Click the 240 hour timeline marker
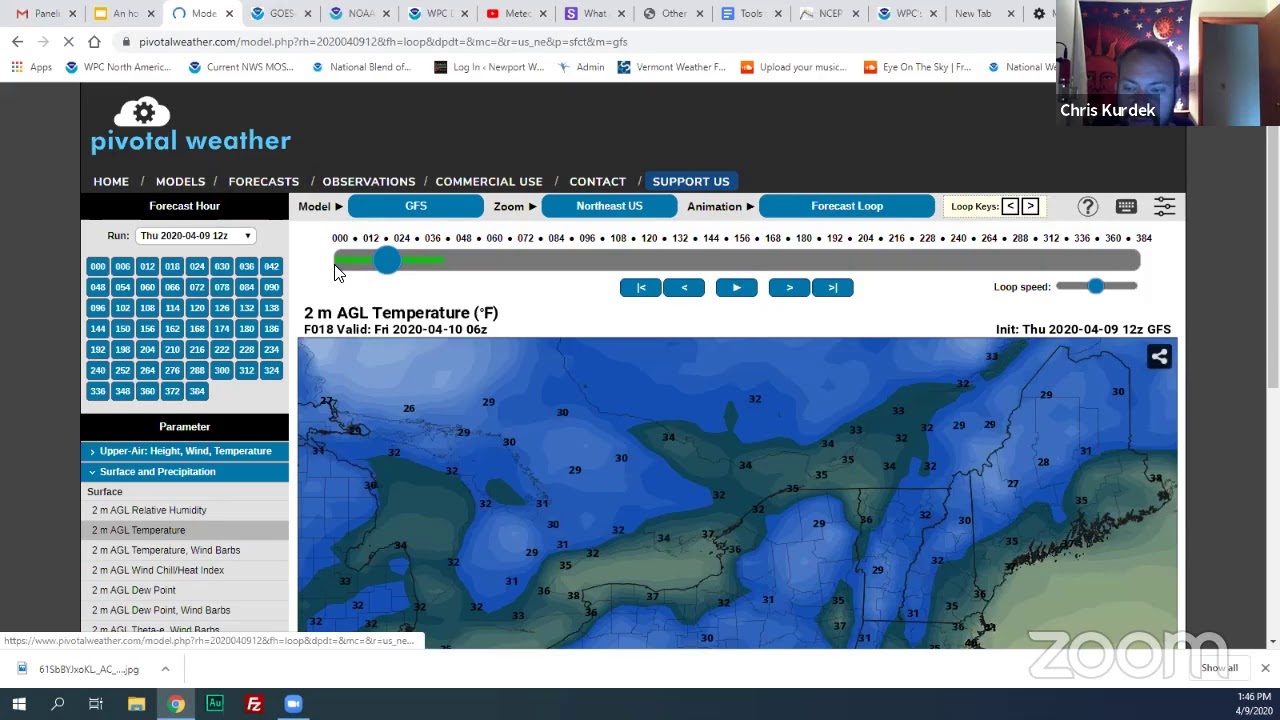Image resolution: width=1280 pixels, height=720 pixels. pyautogui.click(x=958, y=238)
